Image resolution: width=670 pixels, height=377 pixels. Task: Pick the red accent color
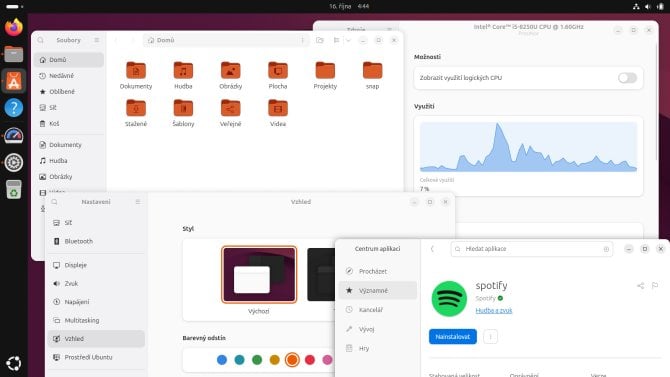pyautogui.click(x=310, y=360)
